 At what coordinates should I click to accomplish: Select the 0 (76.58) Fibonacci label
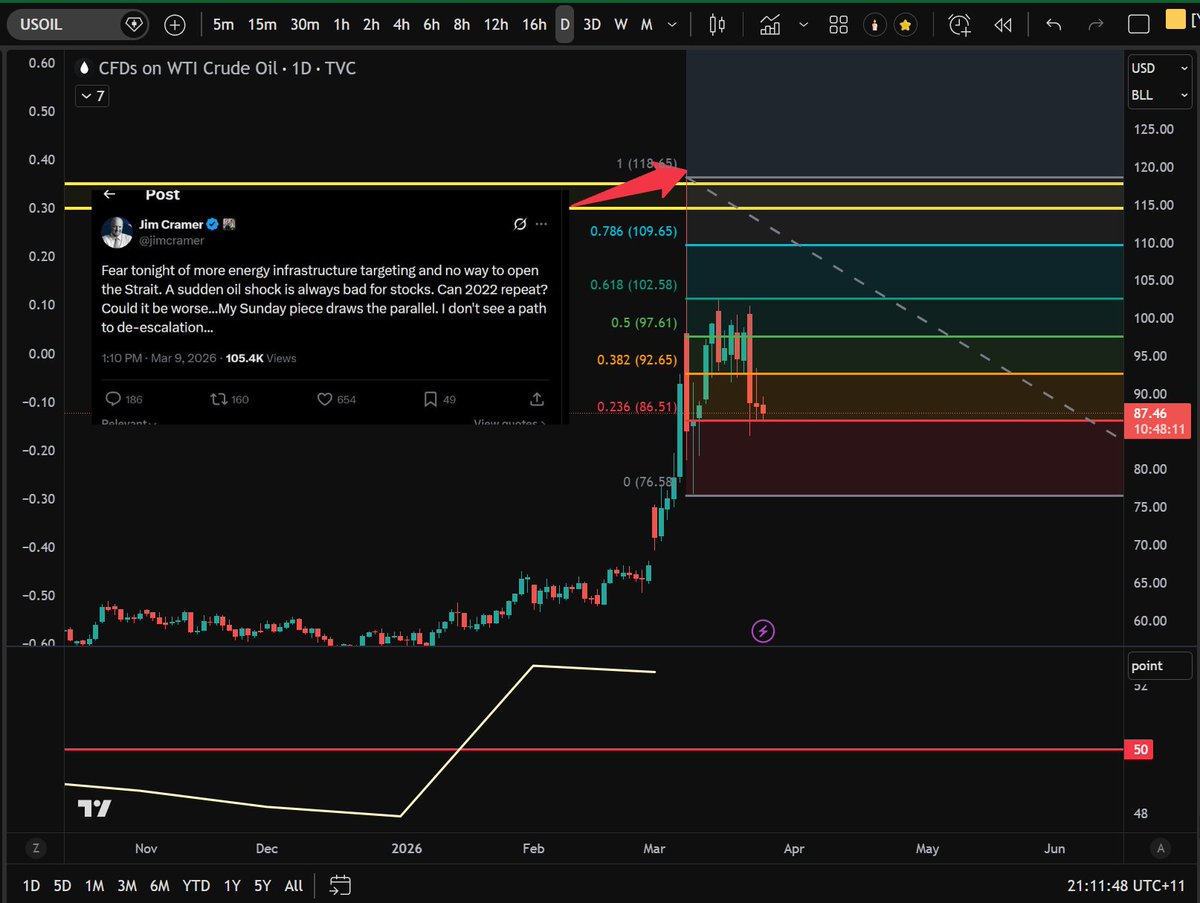(650, 482)
